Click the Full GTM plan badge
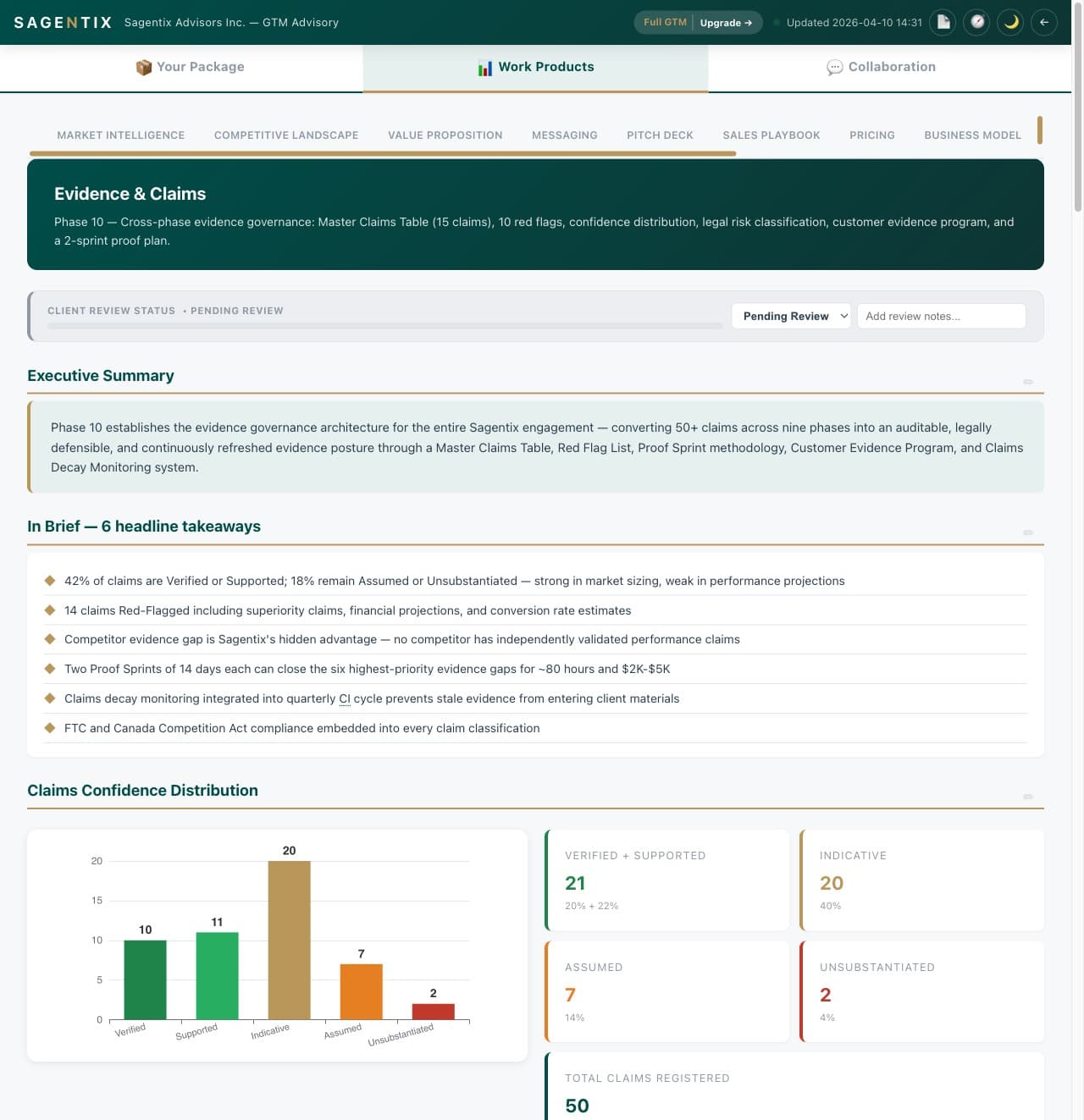 [x=665, y=22]
